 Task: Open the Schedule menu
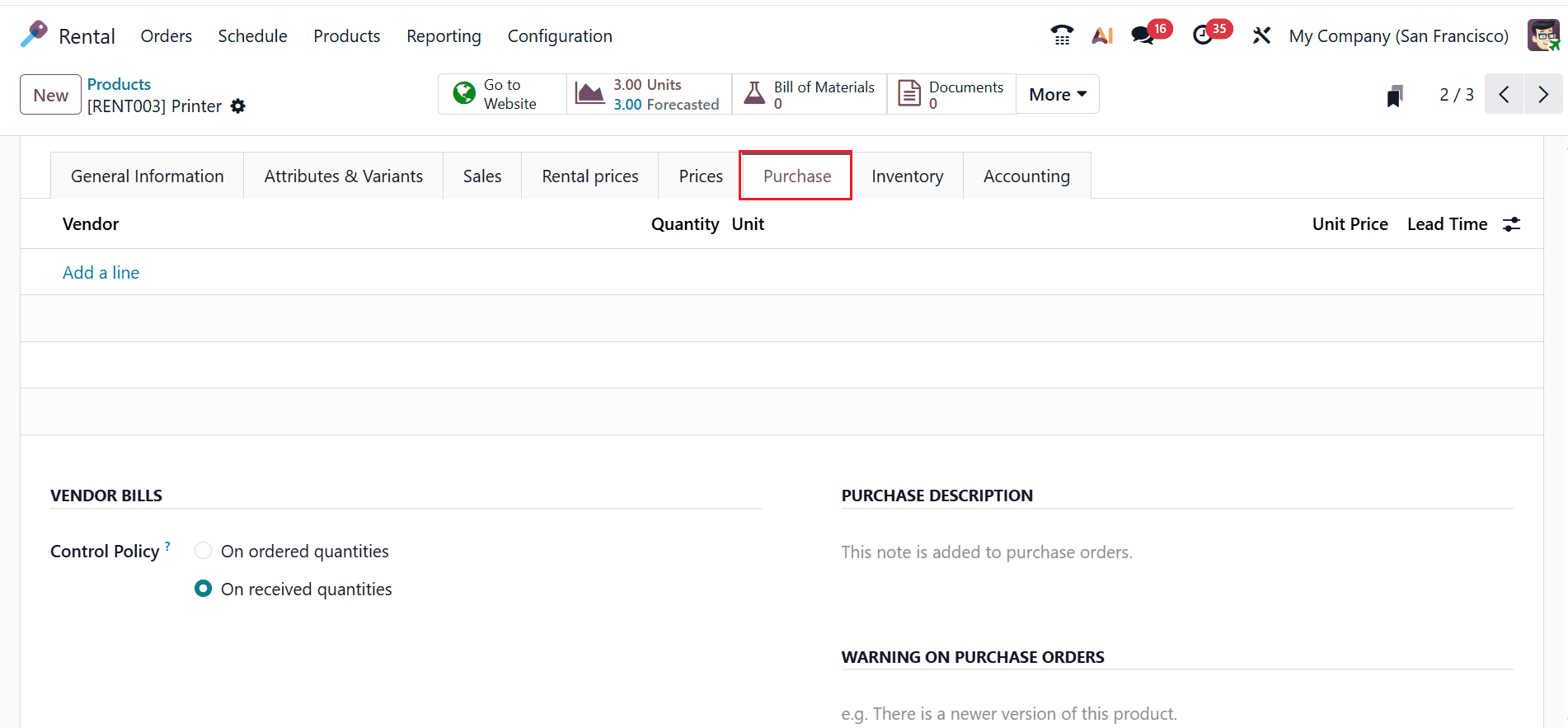pos(252,36)
